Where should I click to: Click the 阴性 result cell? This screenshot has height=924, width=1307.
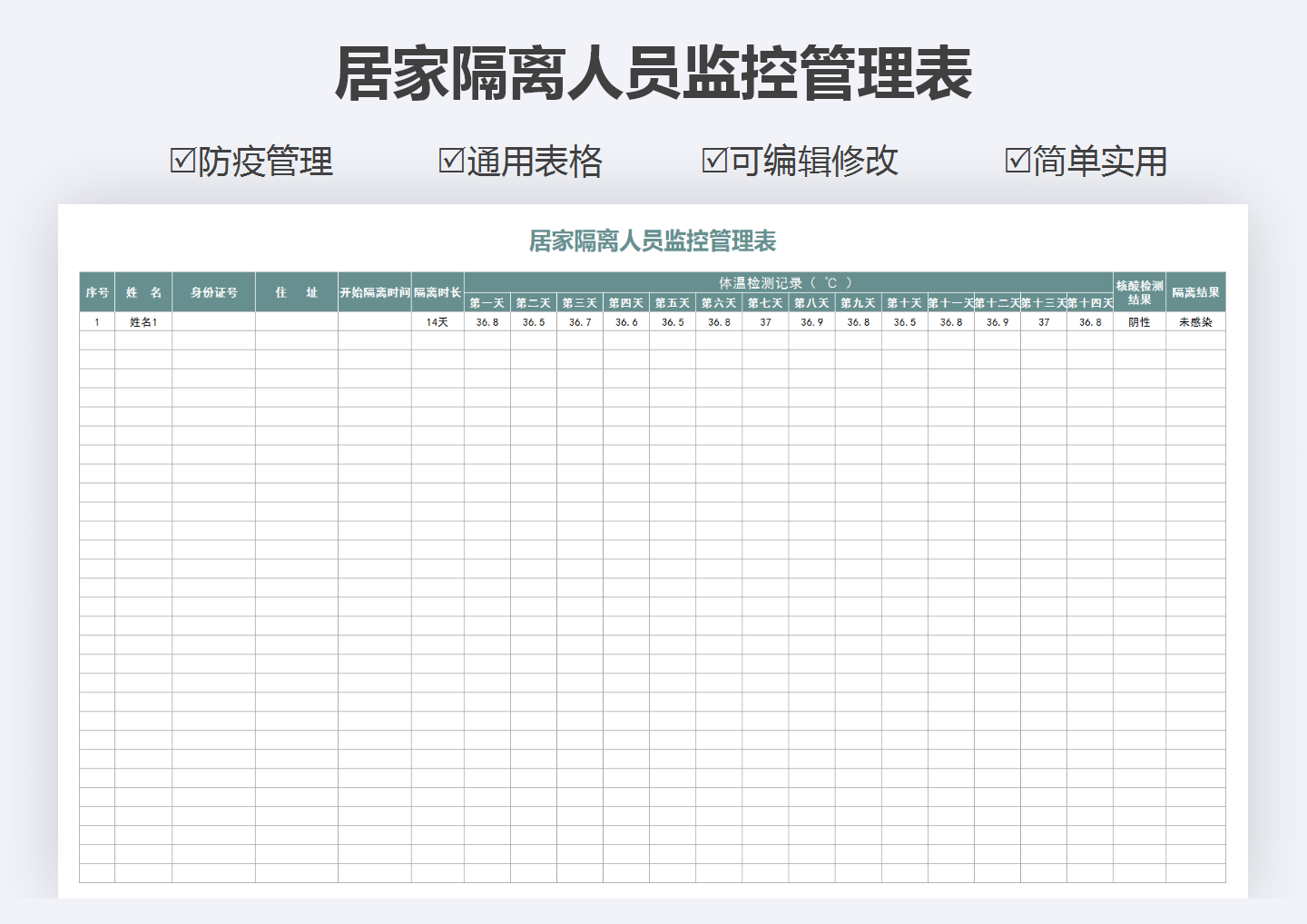pos(1137,321)
